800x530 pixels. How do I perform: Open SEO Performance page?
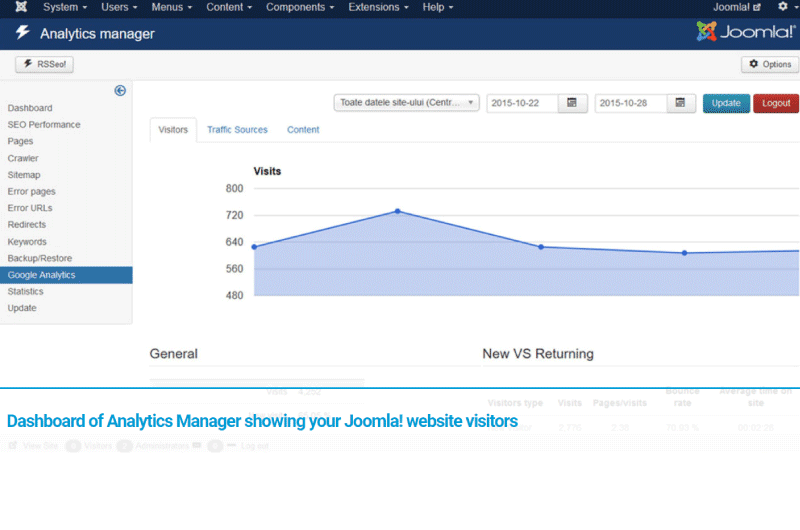(44, 124)
